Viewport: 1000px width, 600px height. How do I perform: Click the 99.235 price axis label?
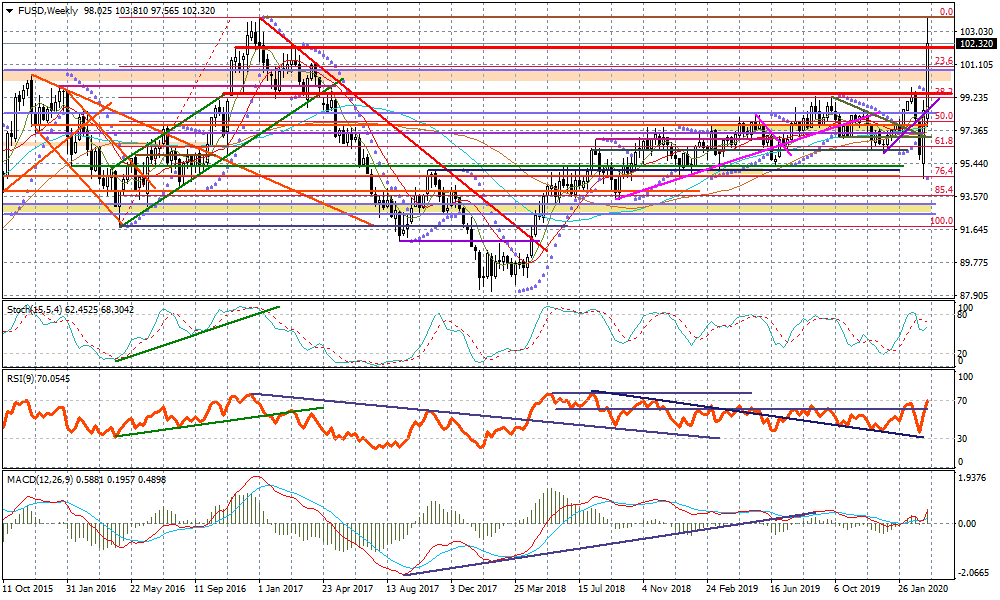click(x=976, y=98)
